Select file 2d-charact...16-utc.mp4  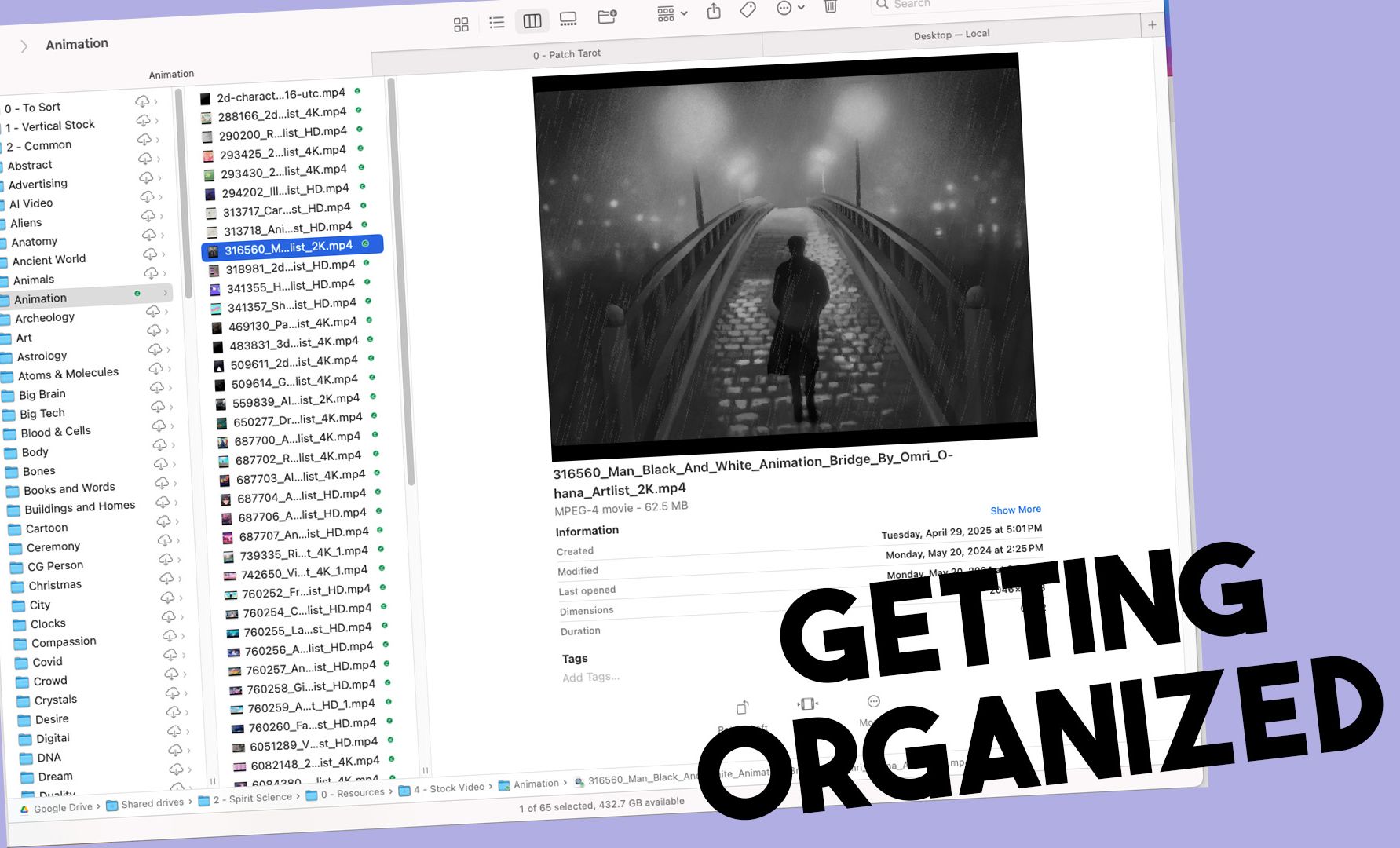point(280,95)
